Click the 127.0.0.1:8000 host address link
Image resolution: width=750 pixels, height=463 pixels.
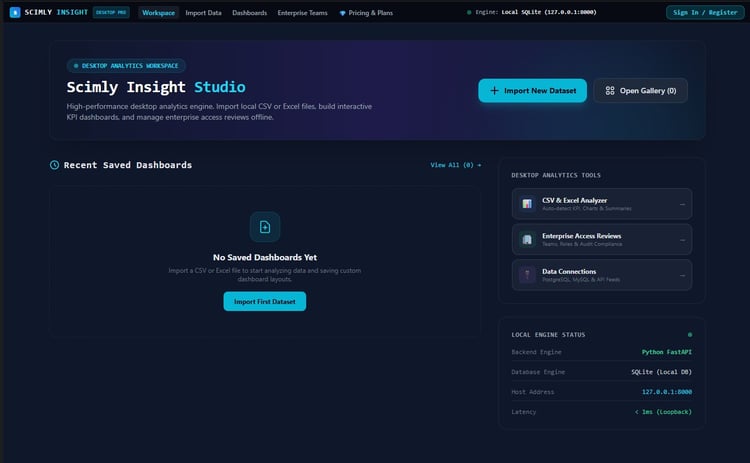667,392
